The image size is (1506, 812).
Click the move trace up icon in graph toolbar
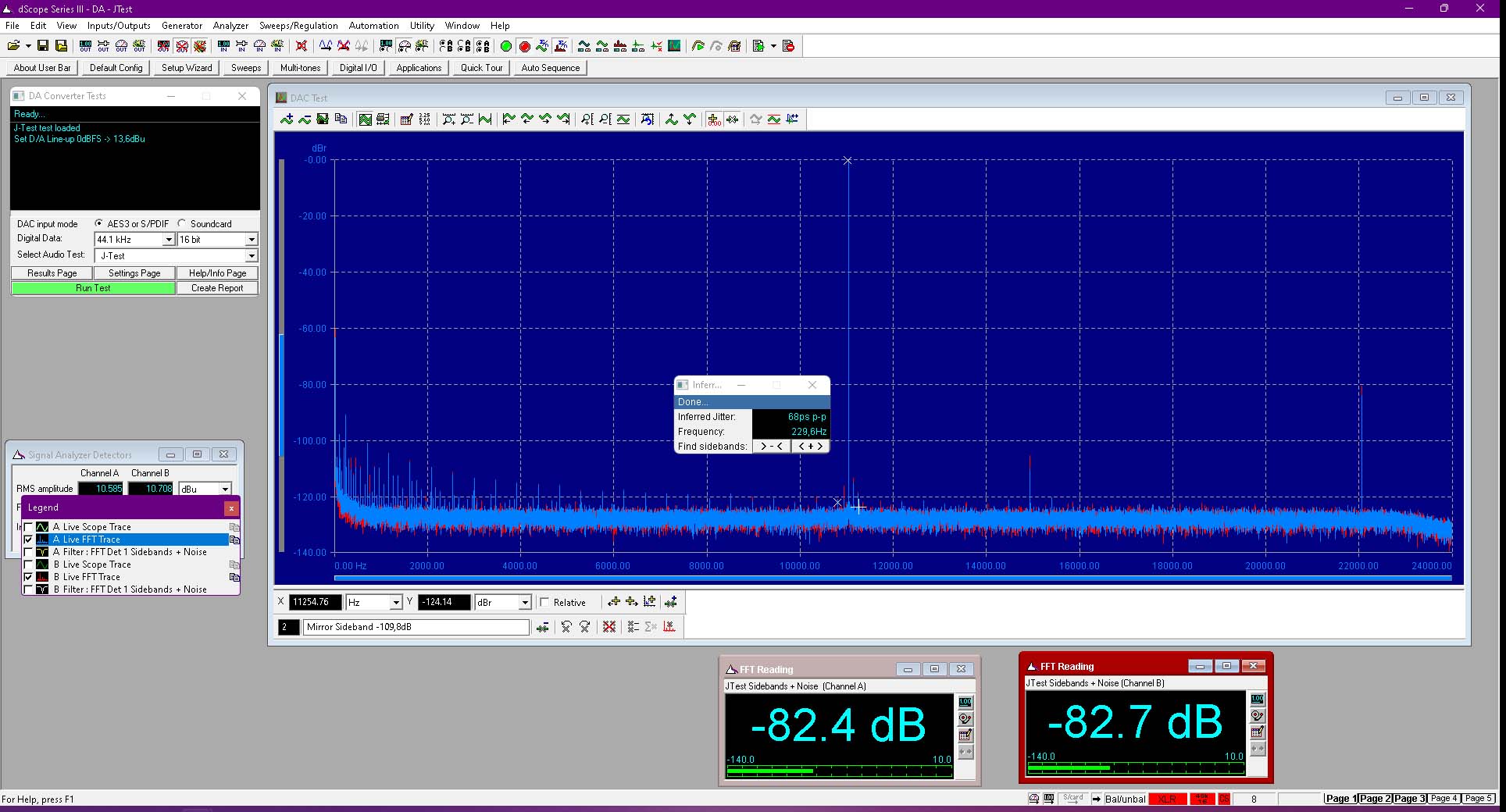tap(671, 119)
